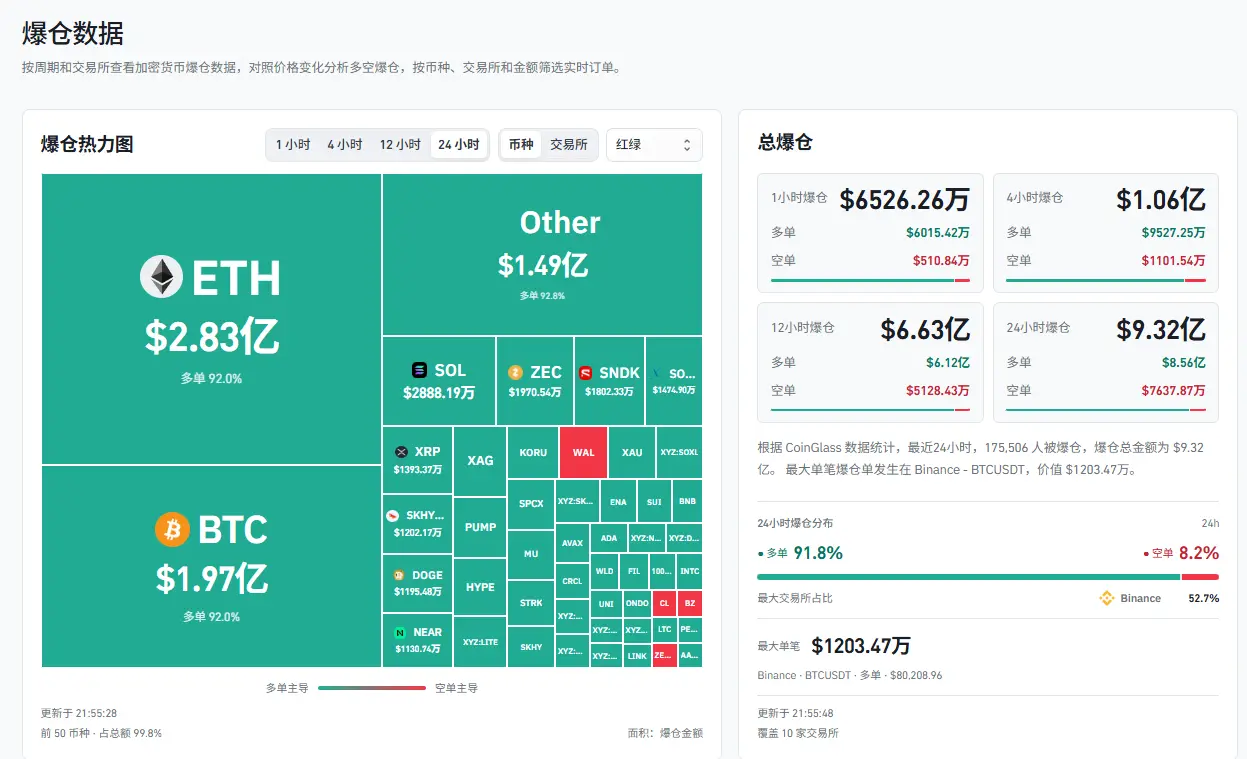
Task: Click the 空单 8.2% distribution label
Action: [1181, 553]
